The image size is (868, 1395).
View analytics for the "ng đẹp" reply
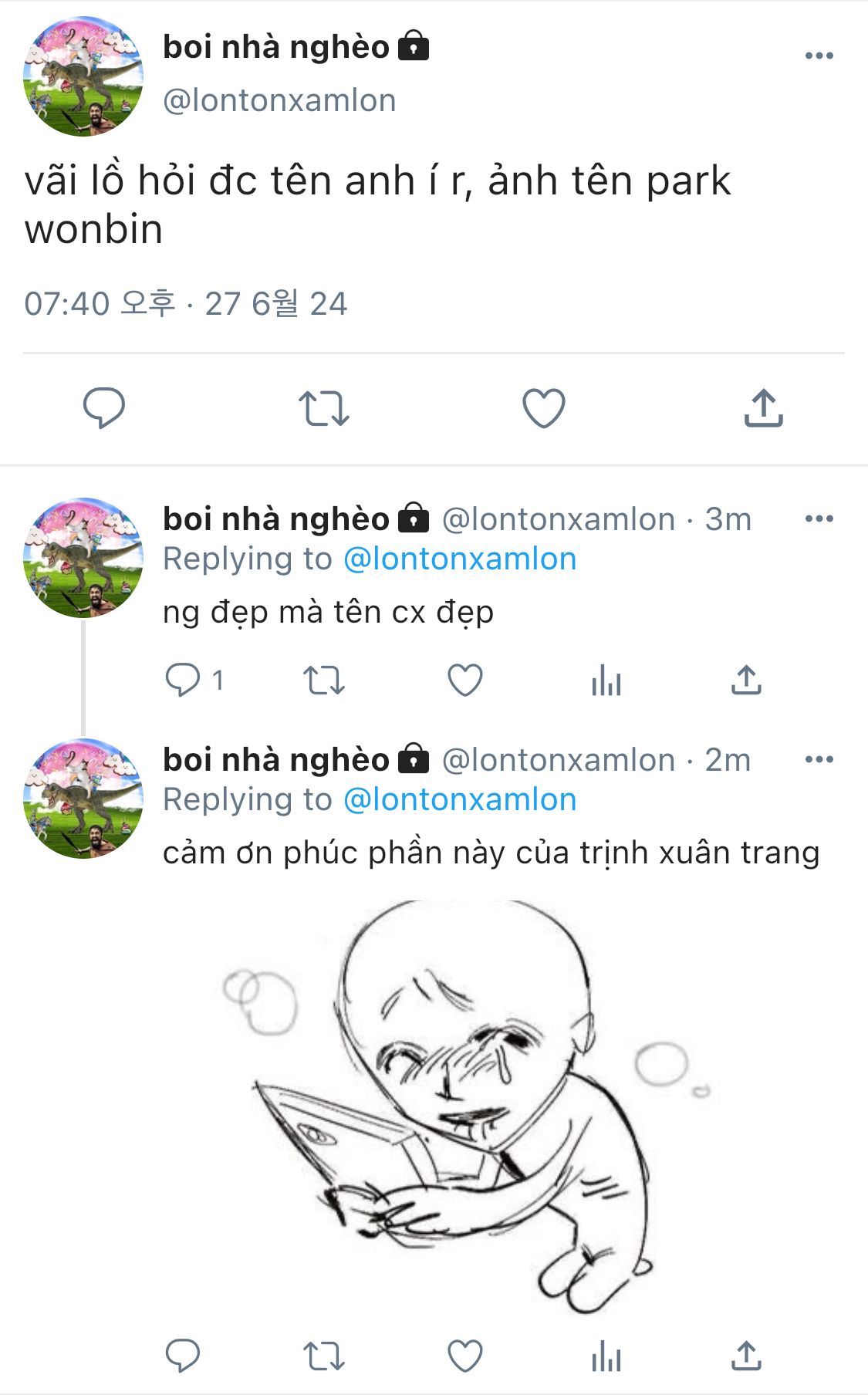(x=606, y=681)
